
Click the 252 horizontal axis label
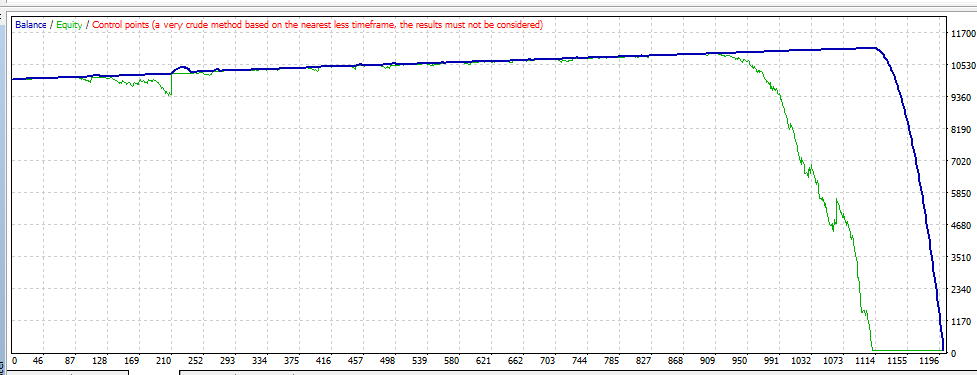195,361
